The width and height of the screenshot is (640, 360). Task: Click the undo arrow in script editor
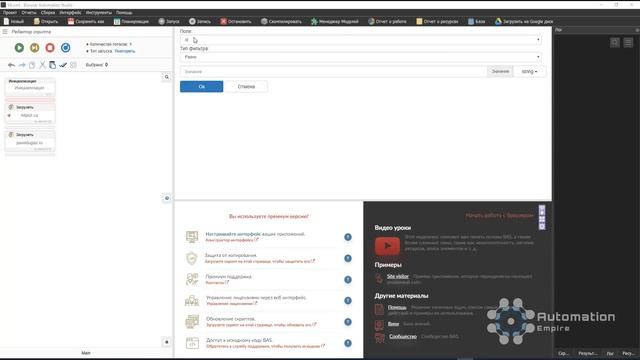[x=11, y=65]
